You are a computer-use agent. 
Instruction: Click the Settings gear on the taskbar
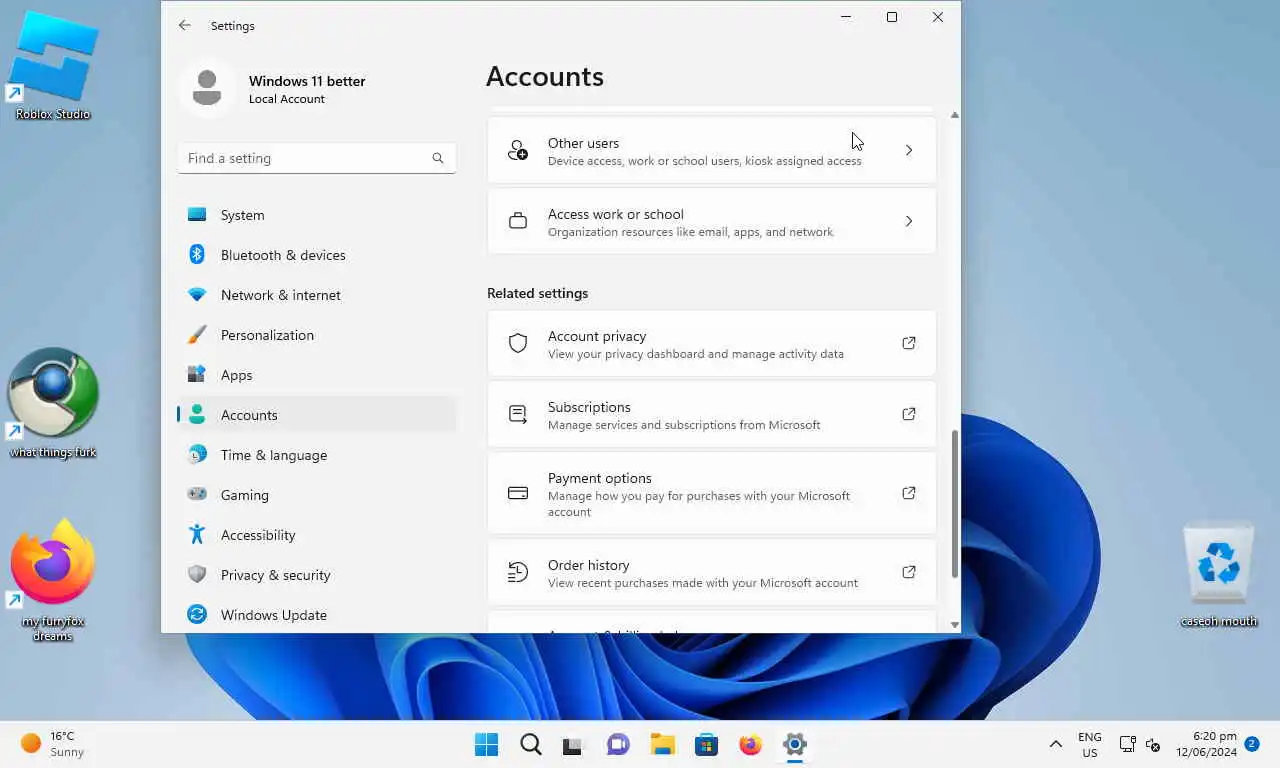(x=795, y=744)
